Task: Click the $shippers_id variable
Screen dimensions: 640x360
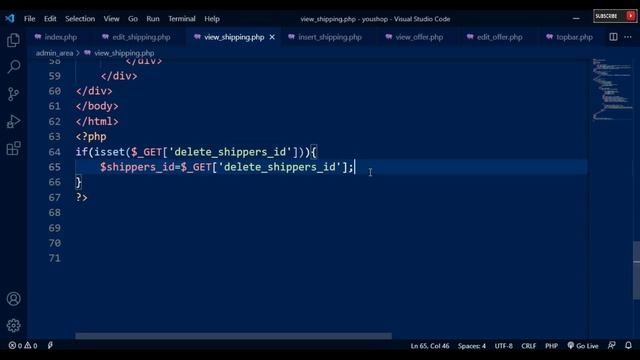Action: (138, 167)
